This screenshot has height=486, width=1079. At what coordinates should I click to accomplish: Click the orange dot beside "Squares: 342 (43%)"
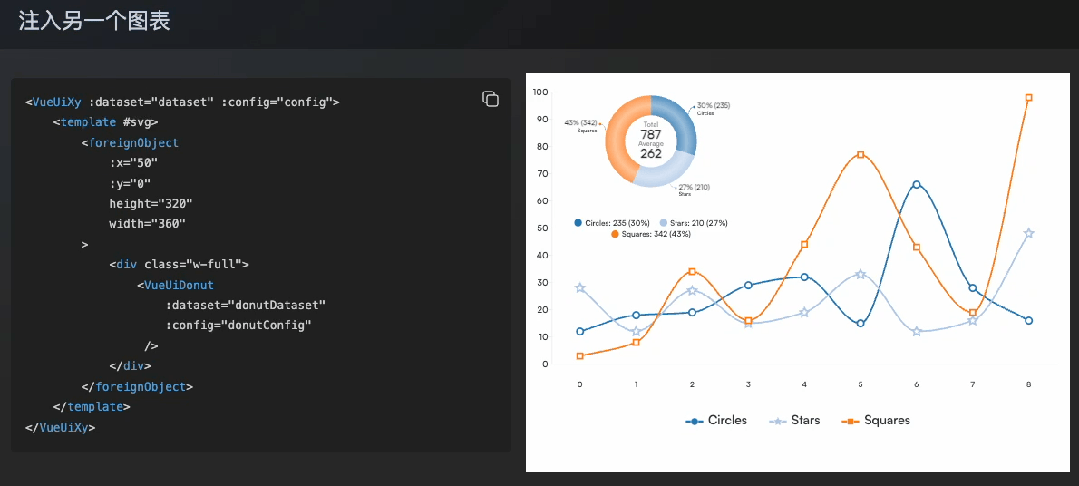click(x=614, y=234)
